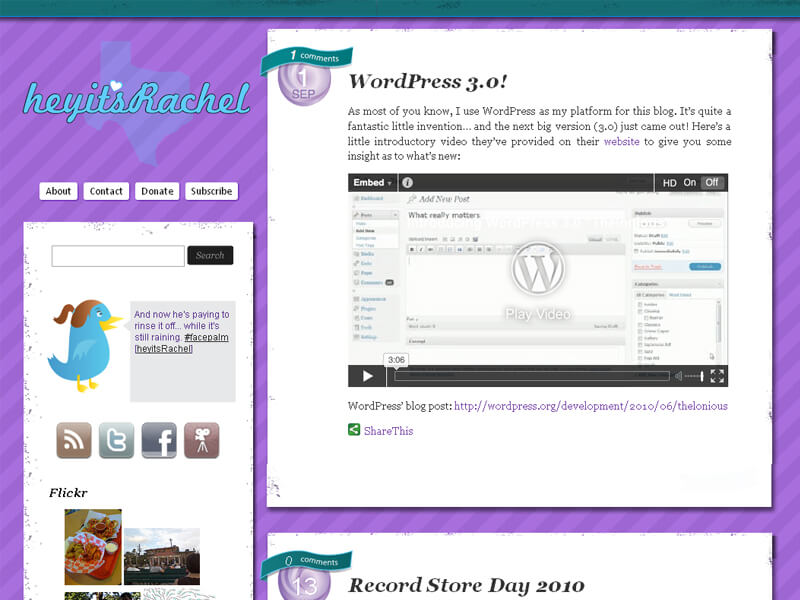
Task: Open the [heyitsRachel] tweet link
Action: tap(163, 349)
